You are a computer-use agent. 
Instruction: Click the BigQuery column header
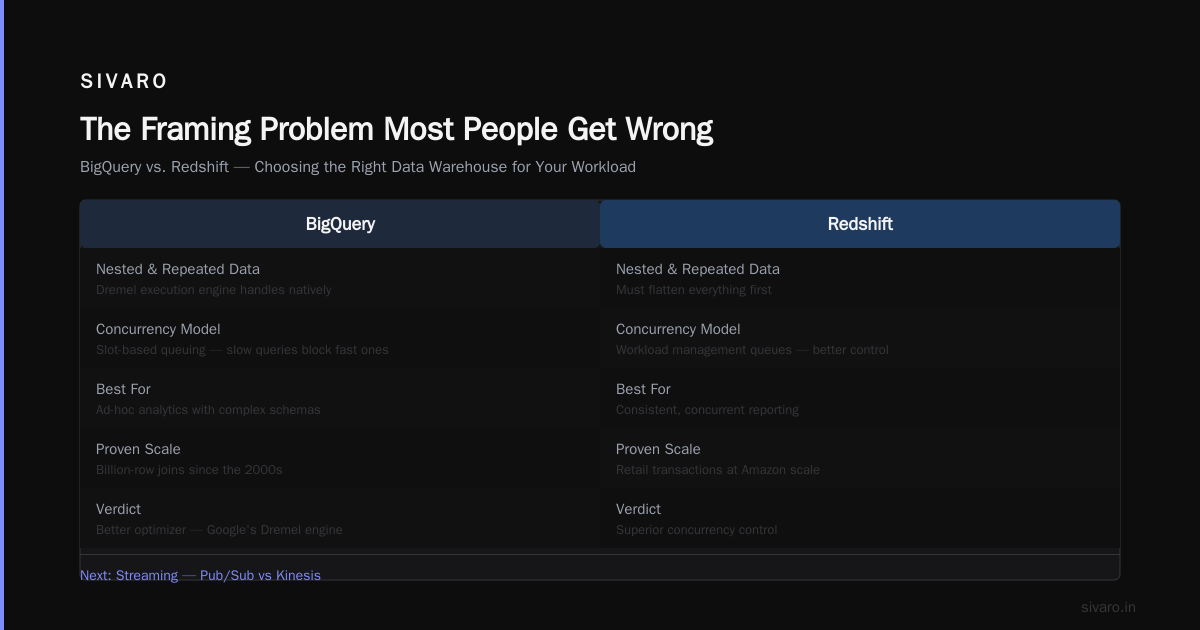pyautogui.click(x=340, y=224)
